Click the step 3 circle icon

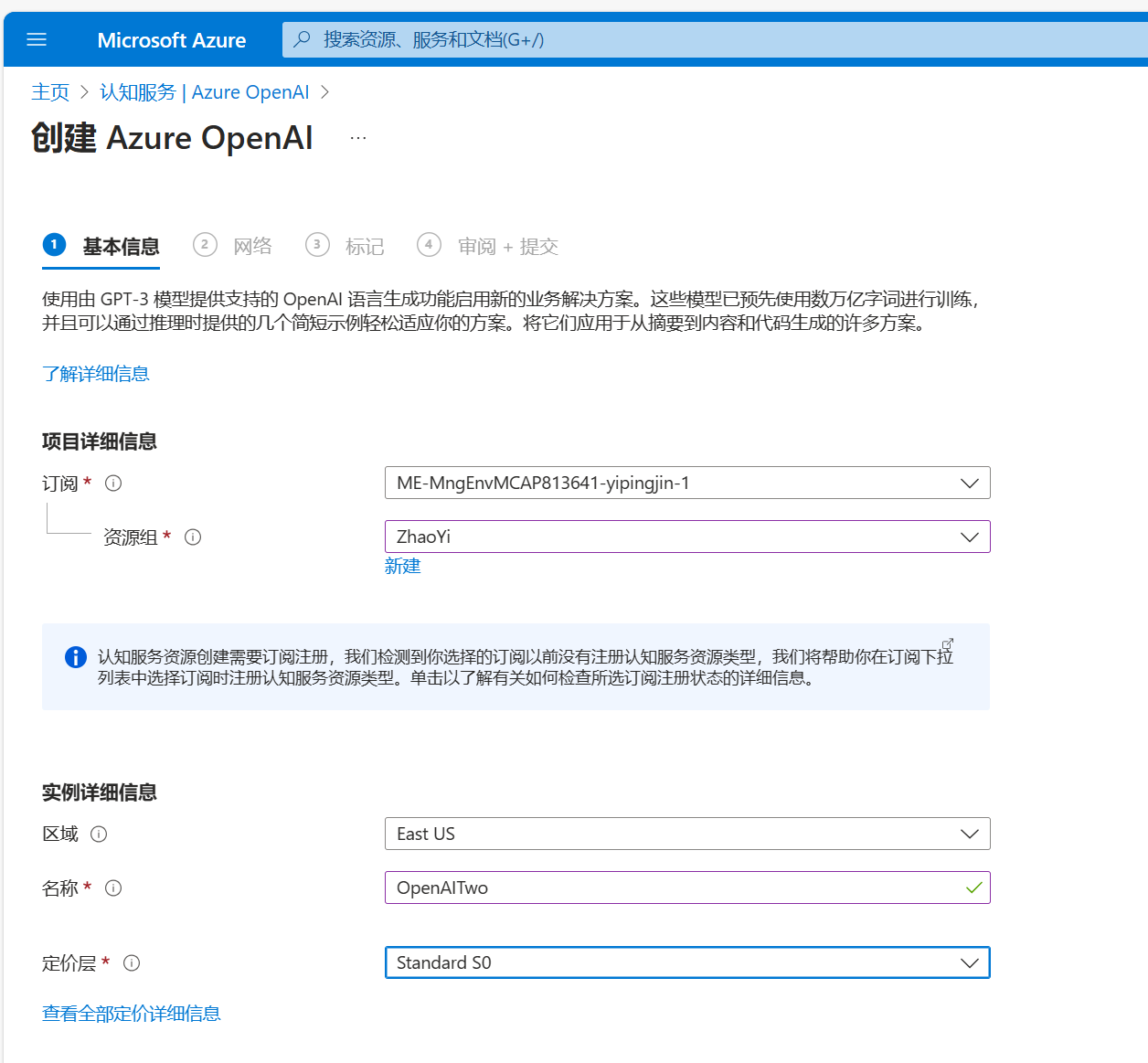(x=317, y=245)
